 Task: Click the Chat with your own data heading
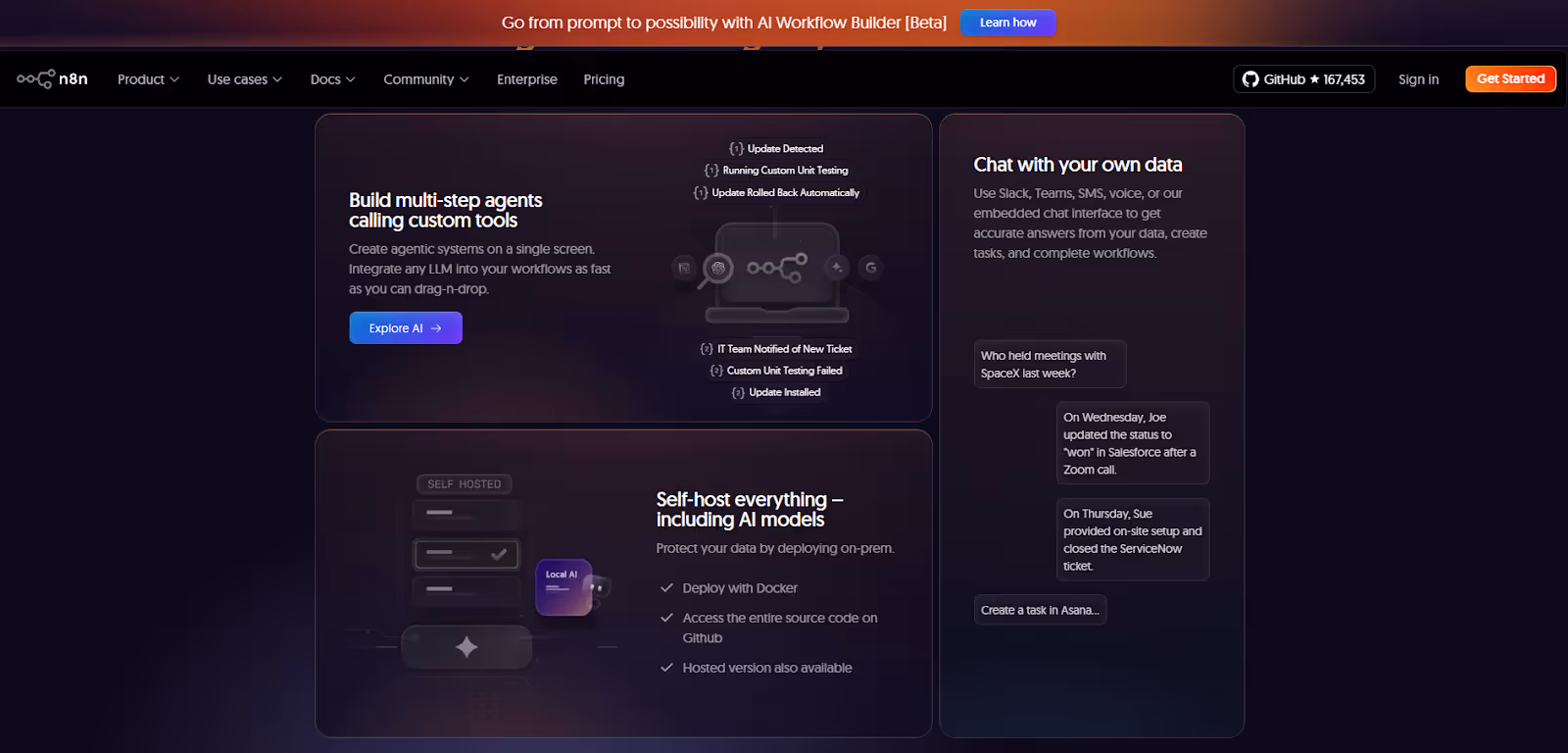click(x=1078, y=165)
